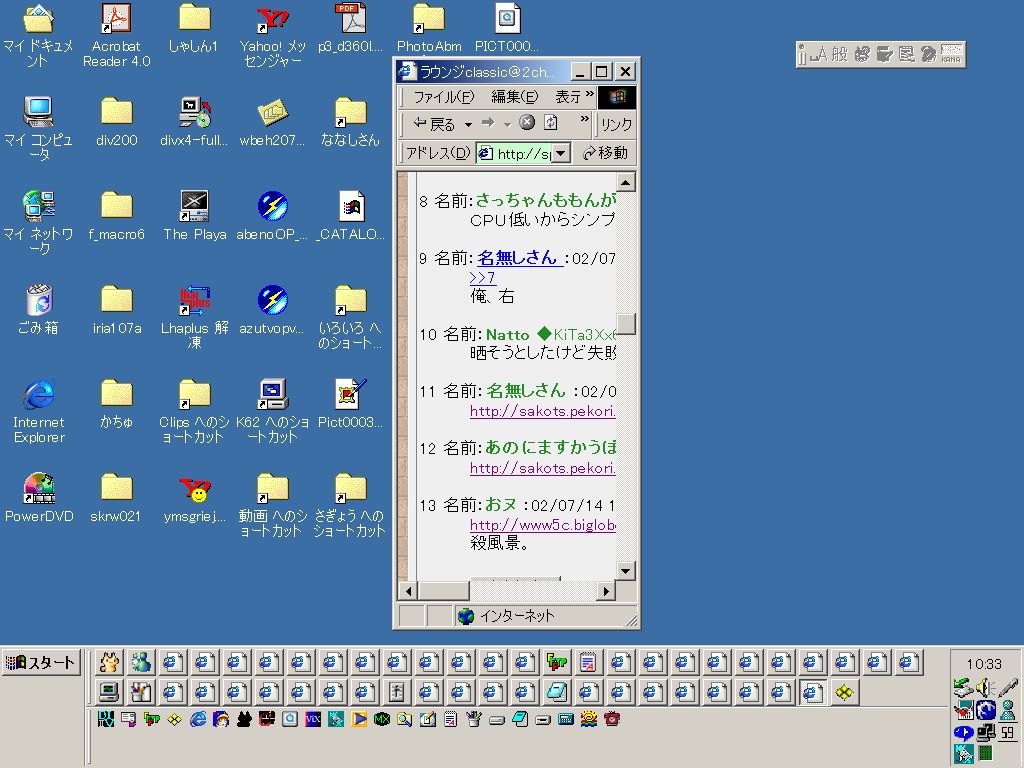Image resolution: width=1024 pixels, height=768 pixels.
Task: Click the vertical scrollbar down arrow in browser
Action: point(626,571)
